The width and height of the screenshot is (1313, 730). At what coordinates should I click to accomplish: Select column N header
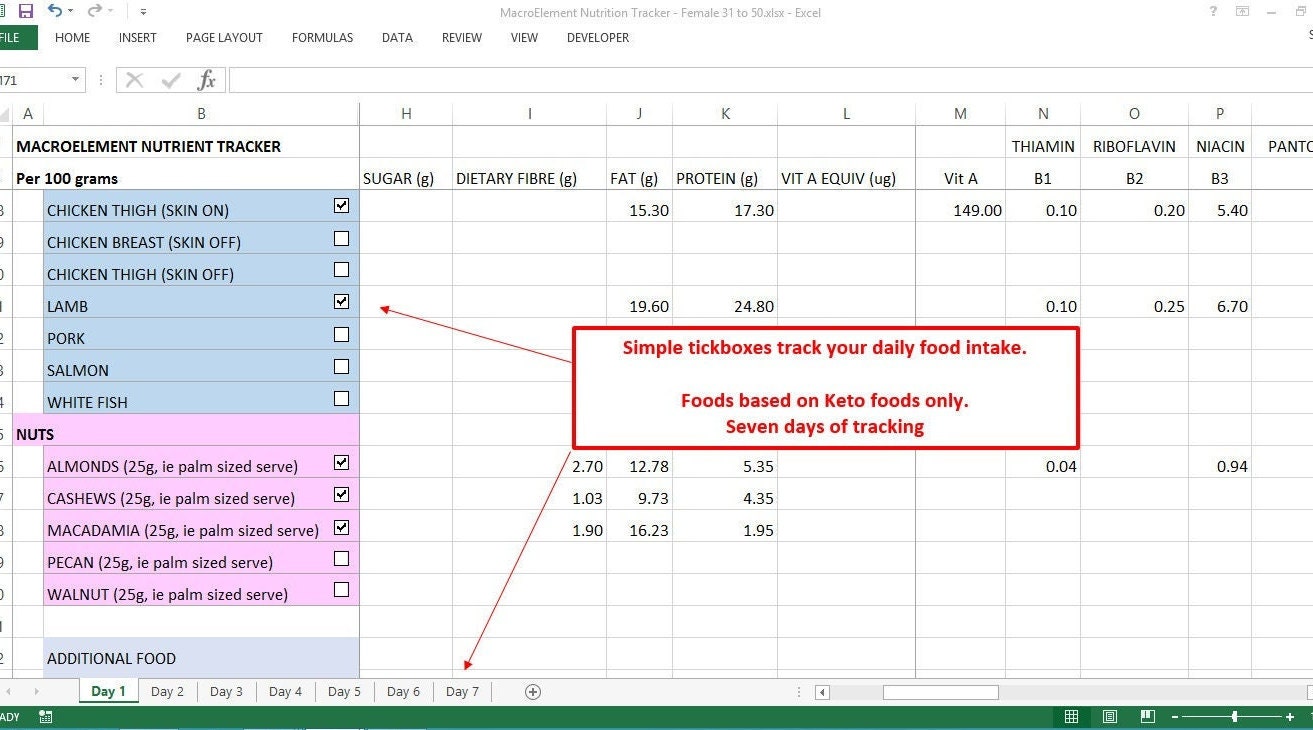[1043, 114]
